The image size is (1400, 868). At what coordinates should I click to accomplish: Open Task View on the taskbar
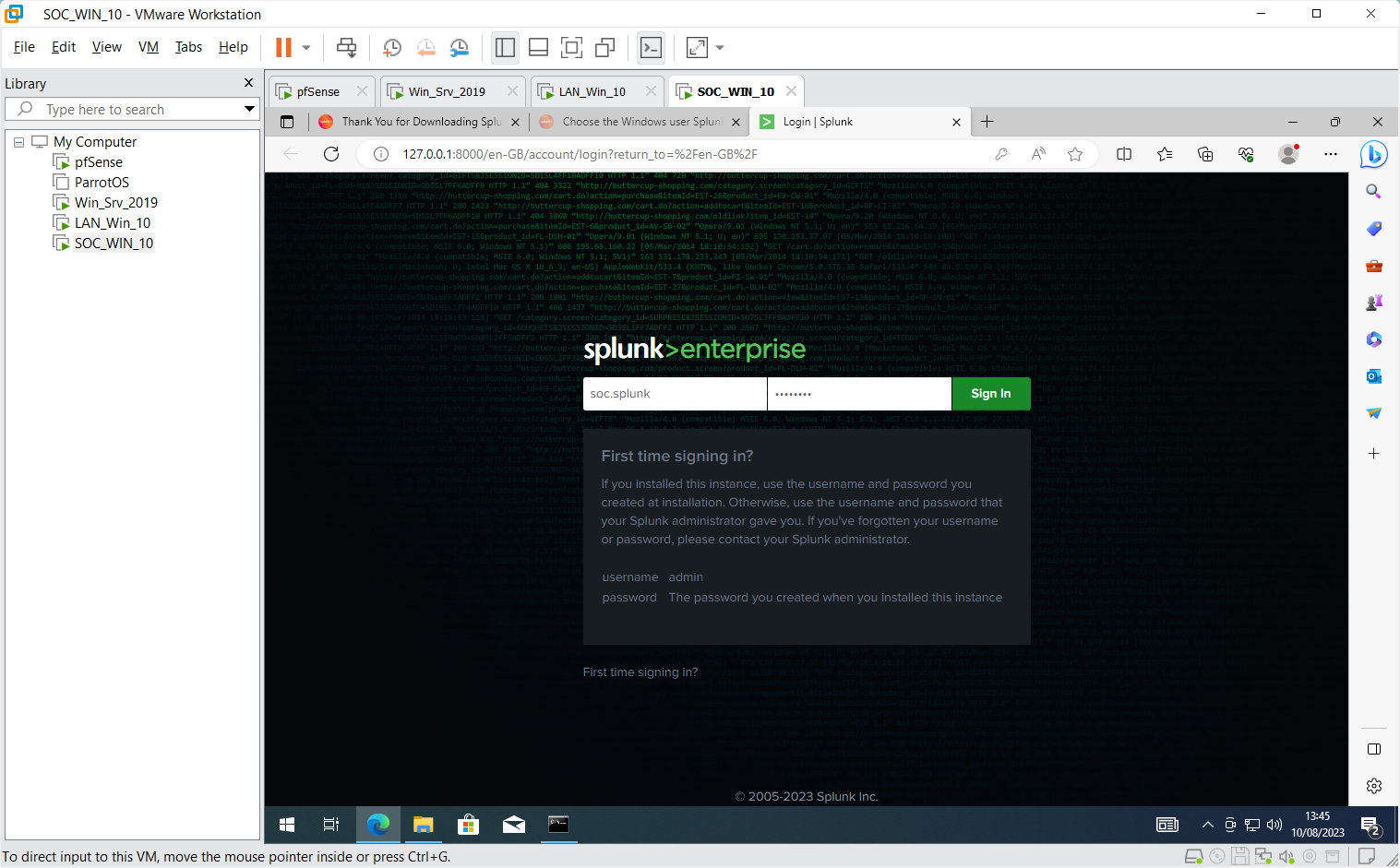(331, 825)
